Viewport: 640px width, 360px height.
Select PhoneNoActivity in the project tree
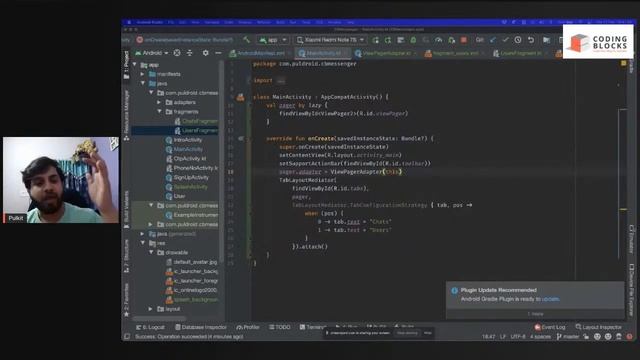click(192, 168)
